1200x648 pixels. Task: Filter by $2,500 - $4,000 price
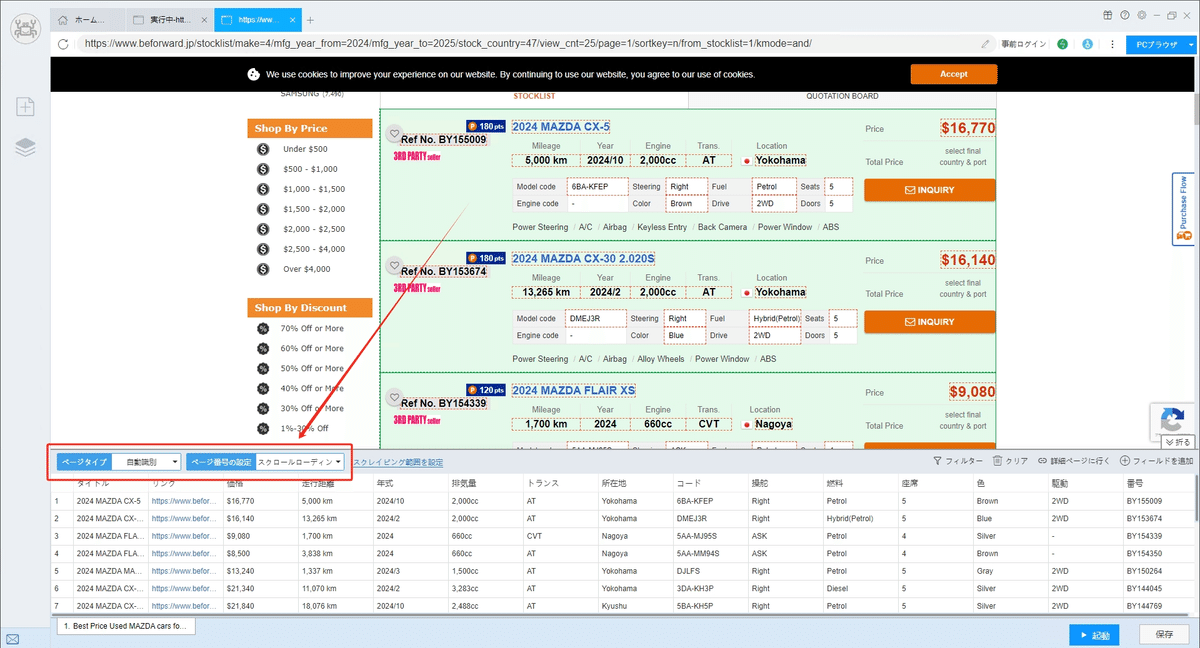pos(314,249)
